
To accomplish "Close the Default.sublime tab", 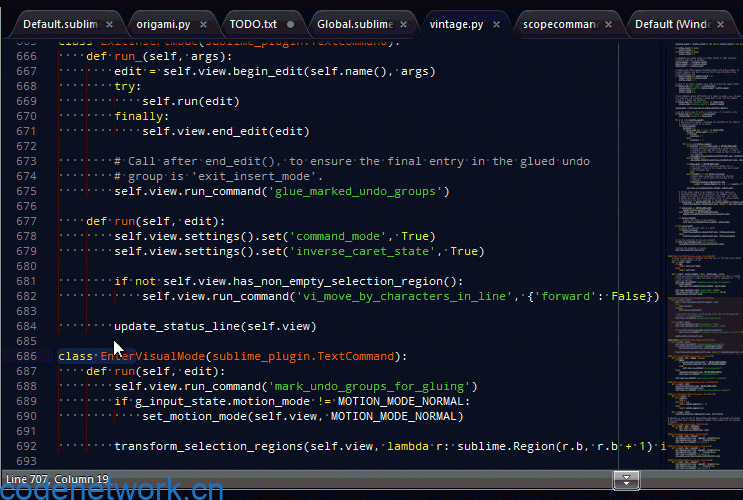I will coord(109,24).
